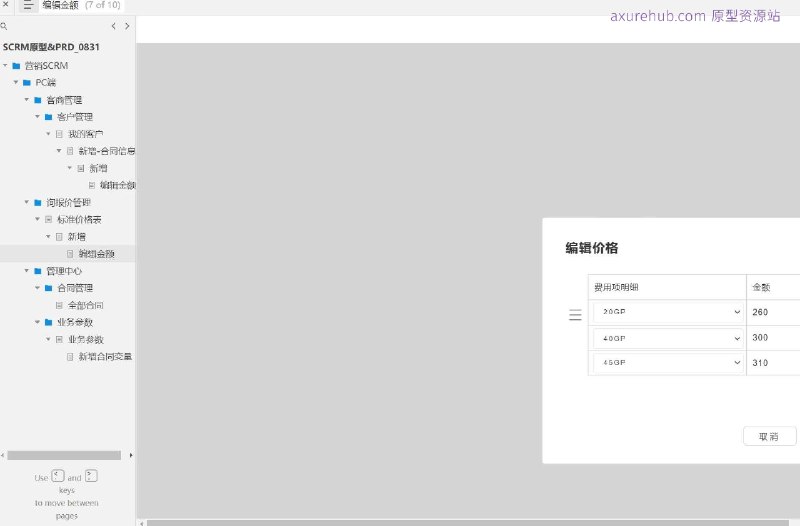Select 我的客户 page in the tree
Screen dimensions: 800x526
pyautogui.click(x=86, y=134)
